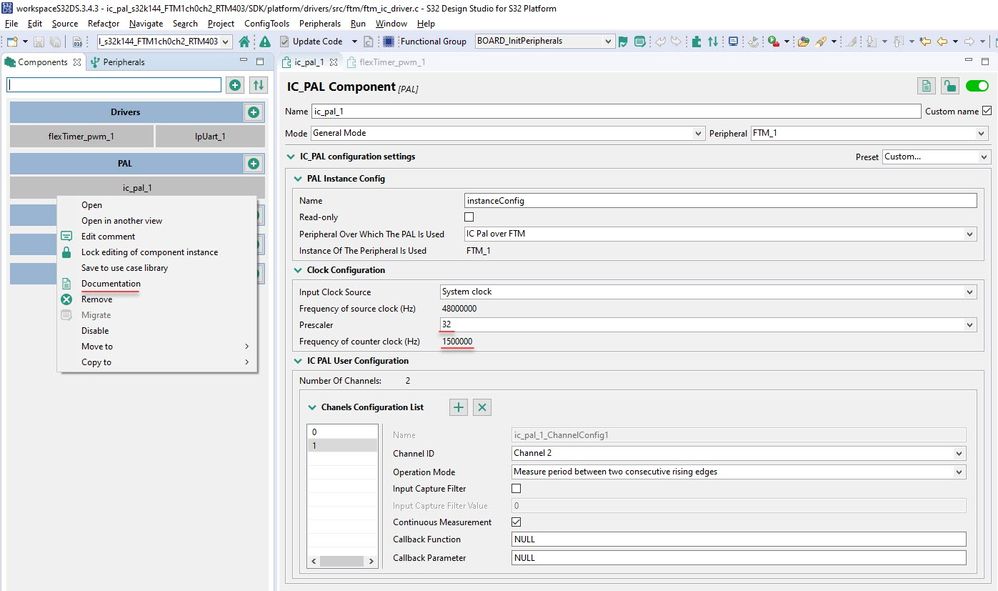Open the Peripherals menu in menu bar
998x591 pixels.
[320, 24]
